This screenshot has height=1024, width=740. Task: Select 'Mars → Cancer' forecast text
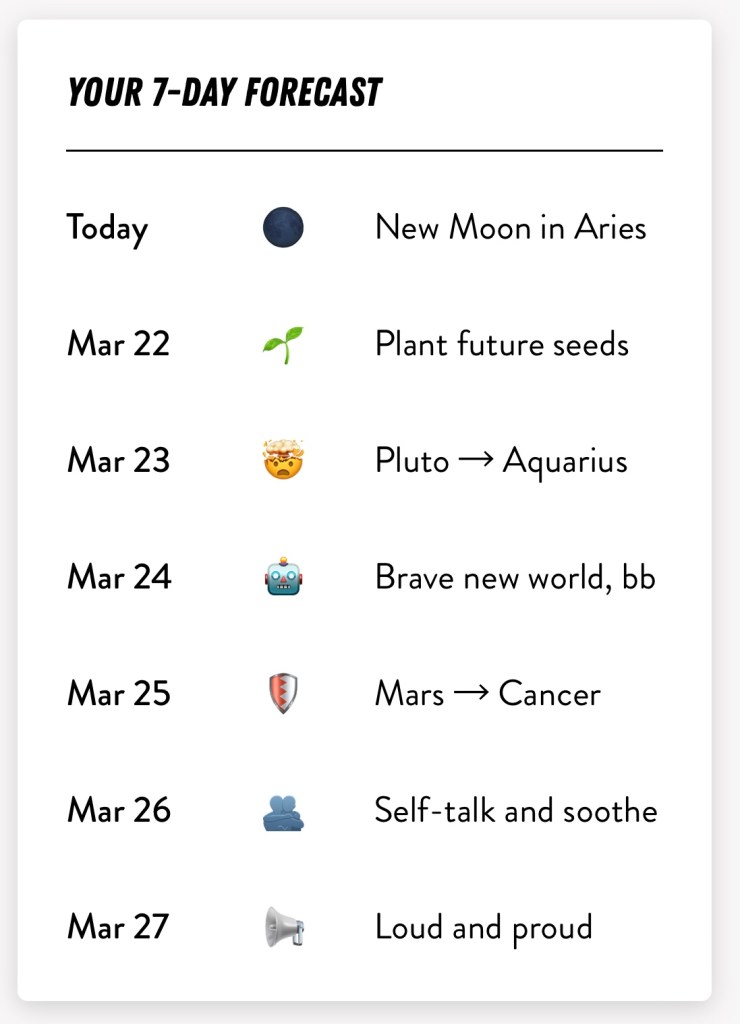coord(488,694)
